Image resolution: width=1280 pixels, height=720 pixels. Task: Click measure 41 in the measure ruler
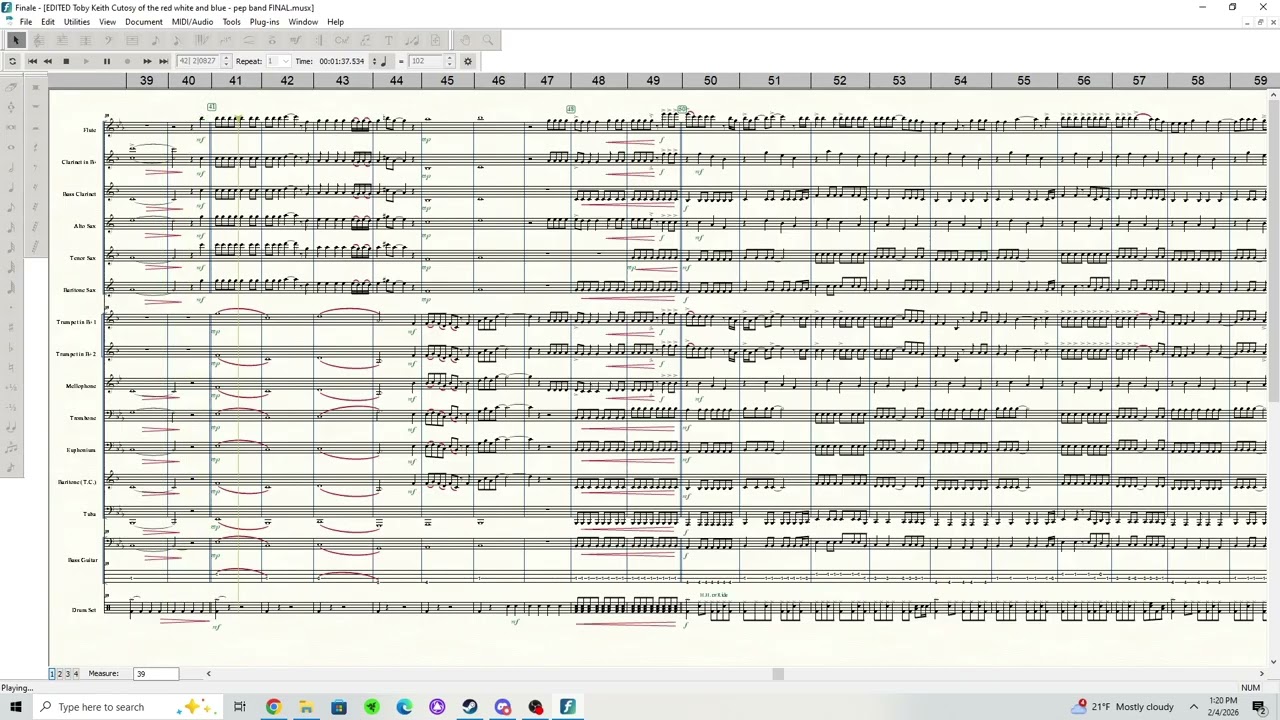point(235,80)
